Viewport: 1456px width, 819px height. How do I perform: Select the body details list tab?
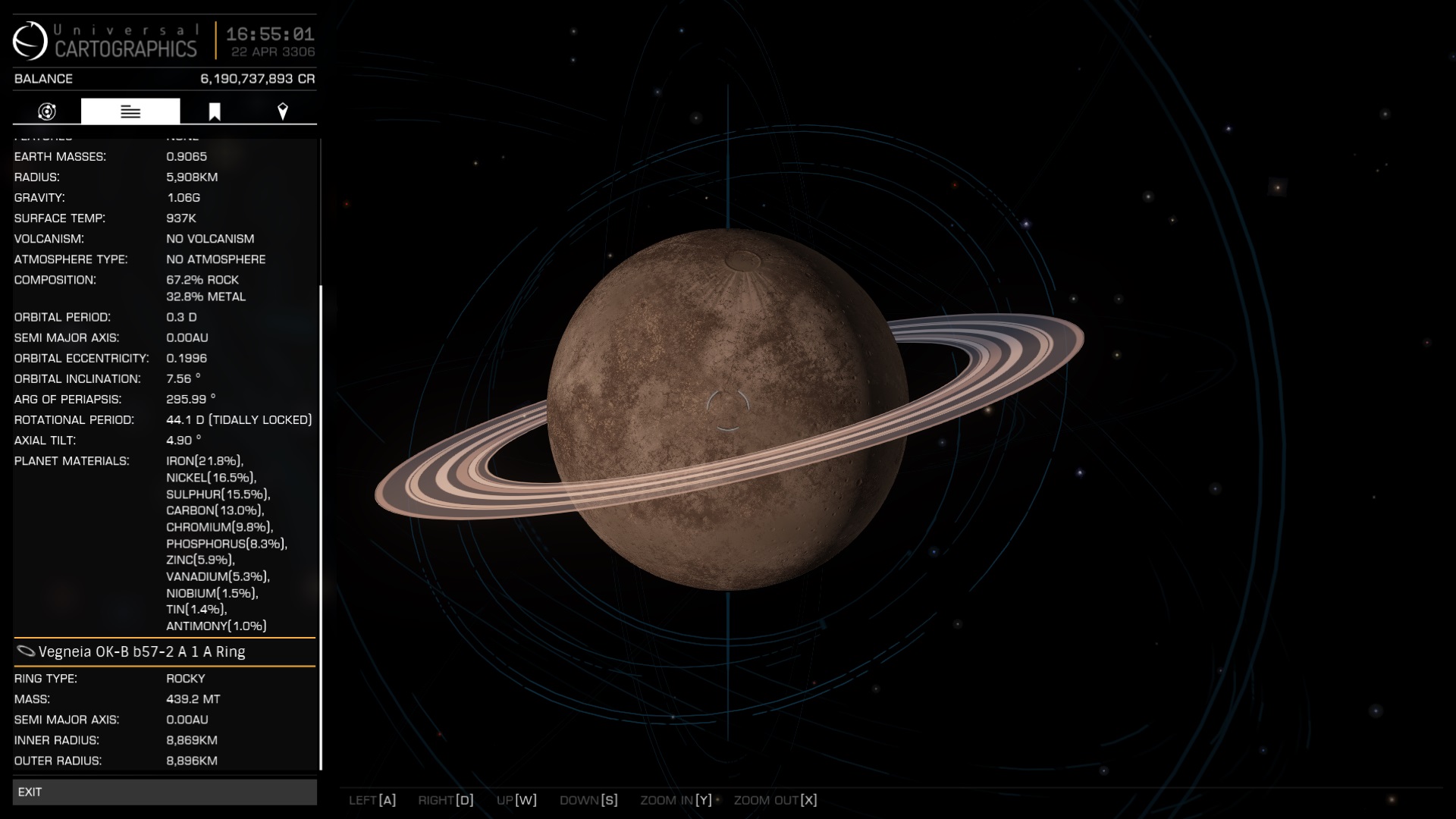click(x=130, y=111)
